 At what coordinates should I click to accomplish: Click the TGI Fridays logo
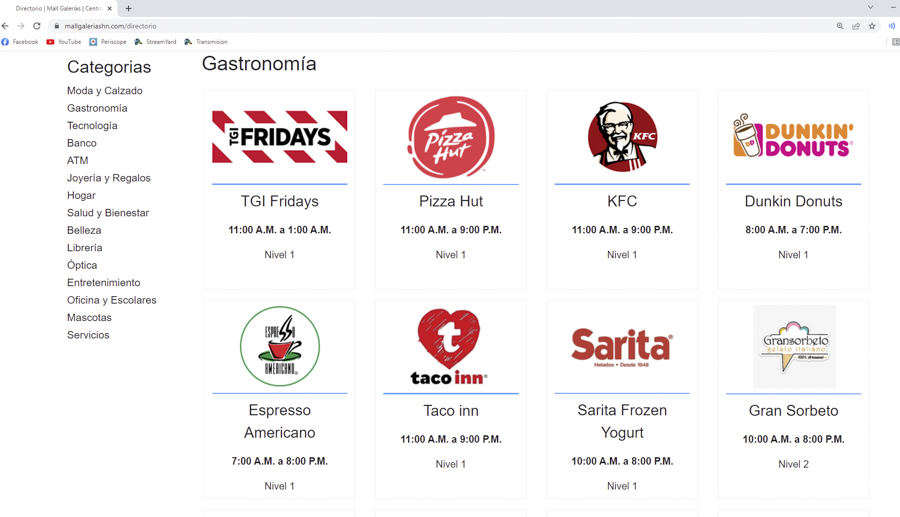280,137
